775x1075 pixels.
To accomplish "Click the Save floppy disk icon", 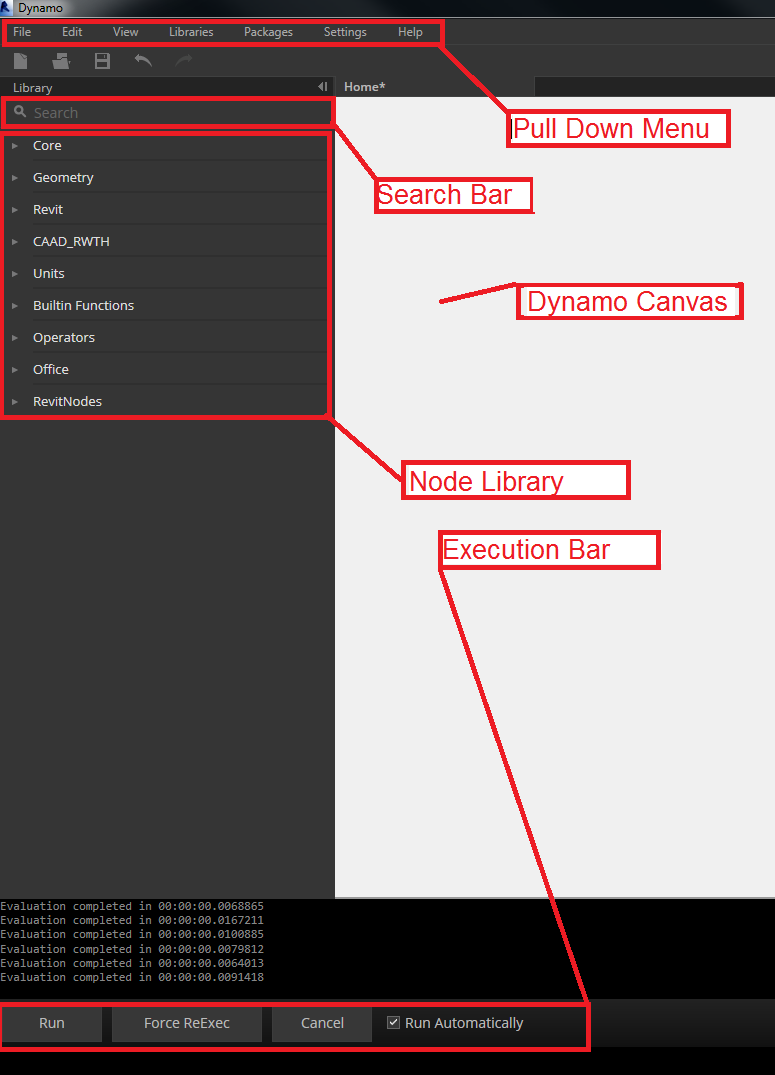I will pyautogui.click(x=102, y=61).
